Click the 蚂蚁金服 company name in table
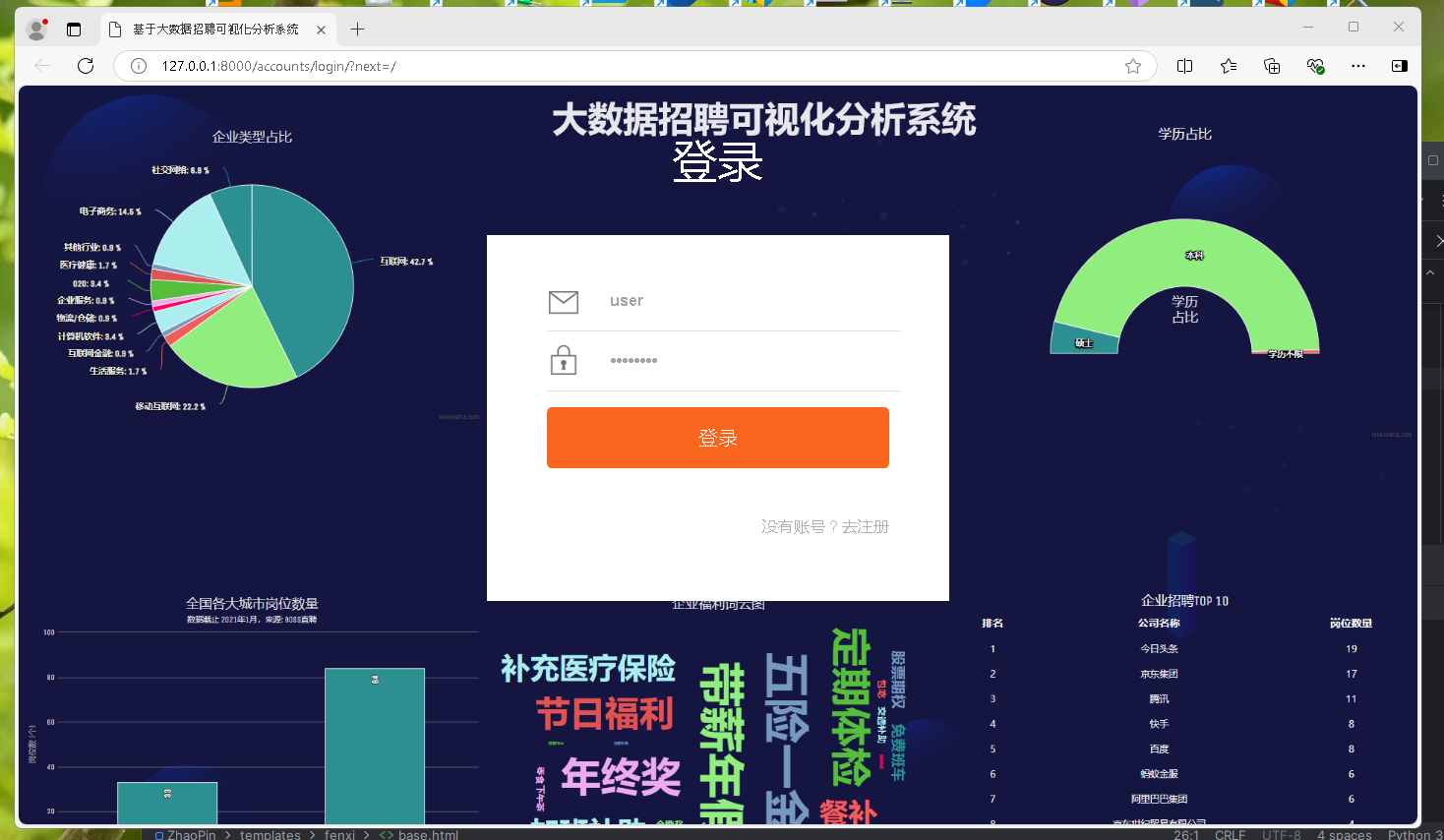 pyautogui.click(x=1159, y=774)
